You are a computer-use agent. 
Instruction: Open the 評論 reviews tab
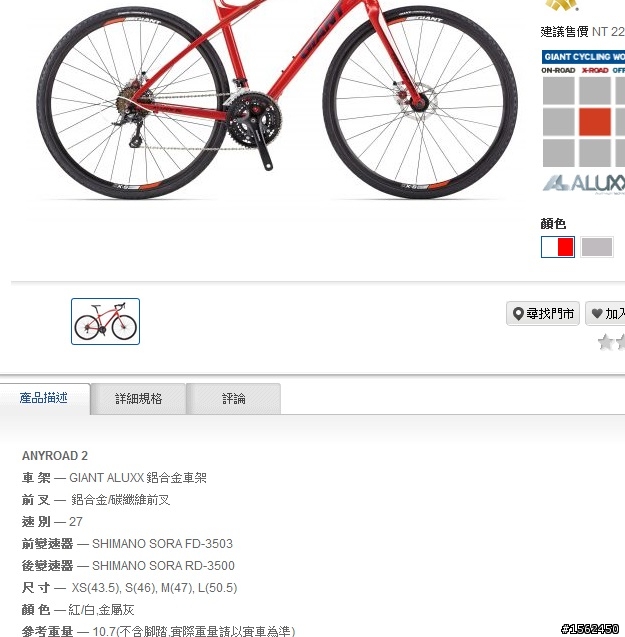234,399
